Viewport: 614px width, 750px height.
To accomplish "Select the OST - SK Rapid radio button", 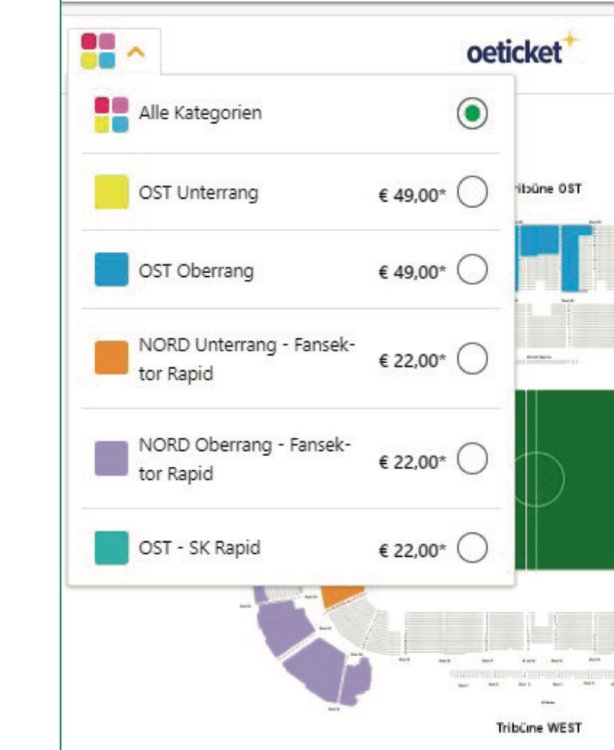I will coord(472,548).
